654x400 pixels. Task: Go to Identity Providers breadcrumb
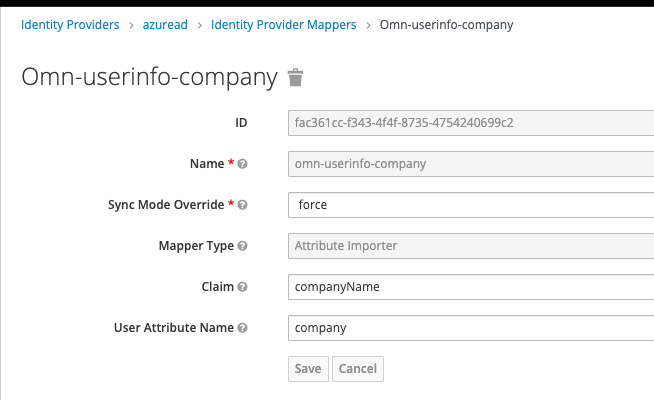click(70, 25)
